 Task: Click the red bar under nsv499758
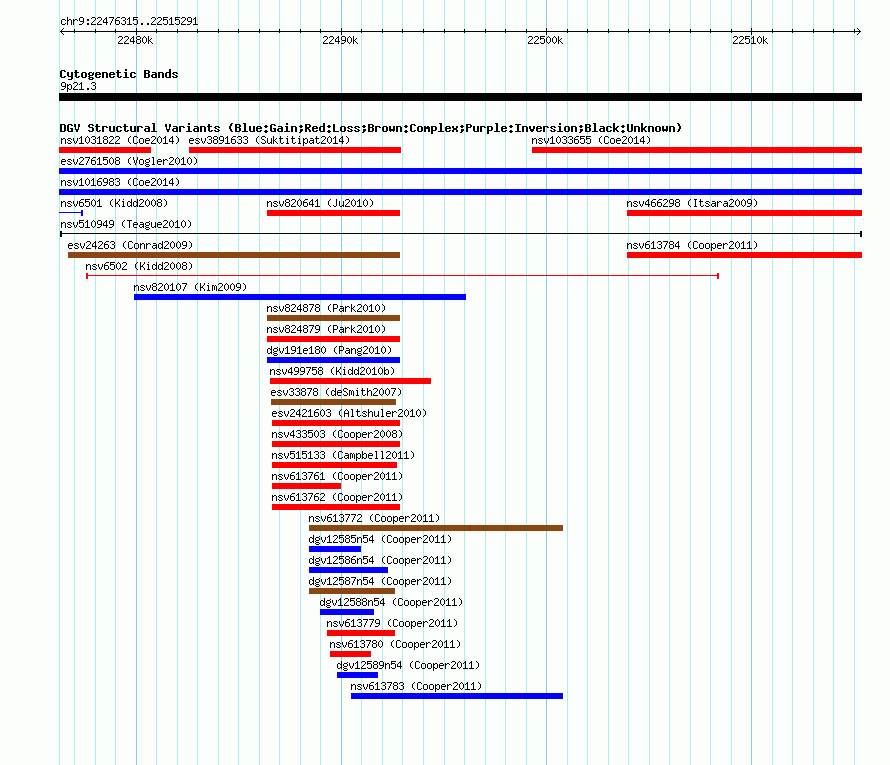pos(350,381)
